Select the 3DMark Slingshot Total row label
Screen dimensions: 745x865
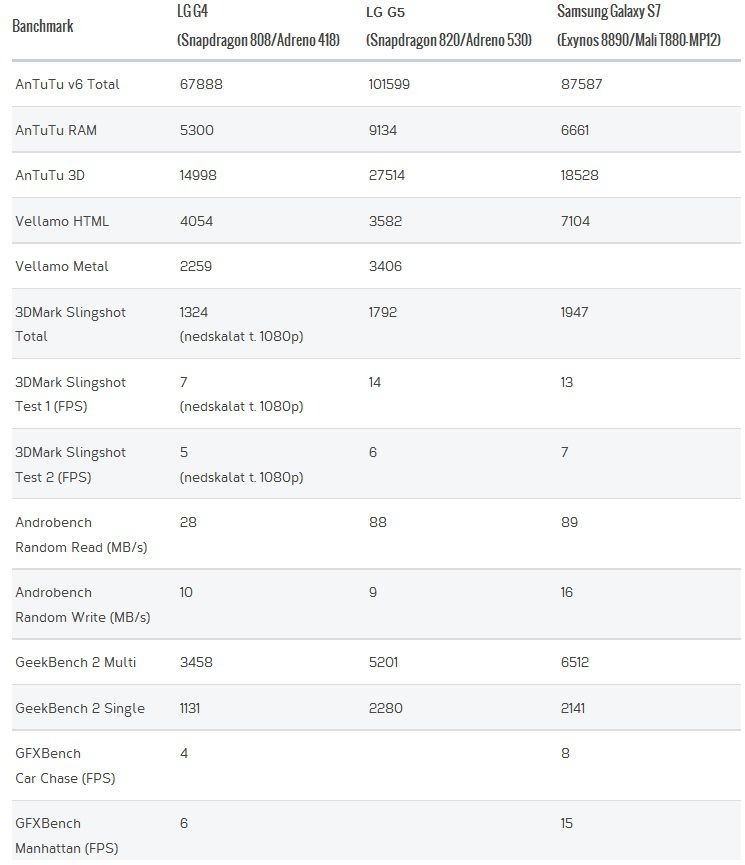tap(70, 324)
